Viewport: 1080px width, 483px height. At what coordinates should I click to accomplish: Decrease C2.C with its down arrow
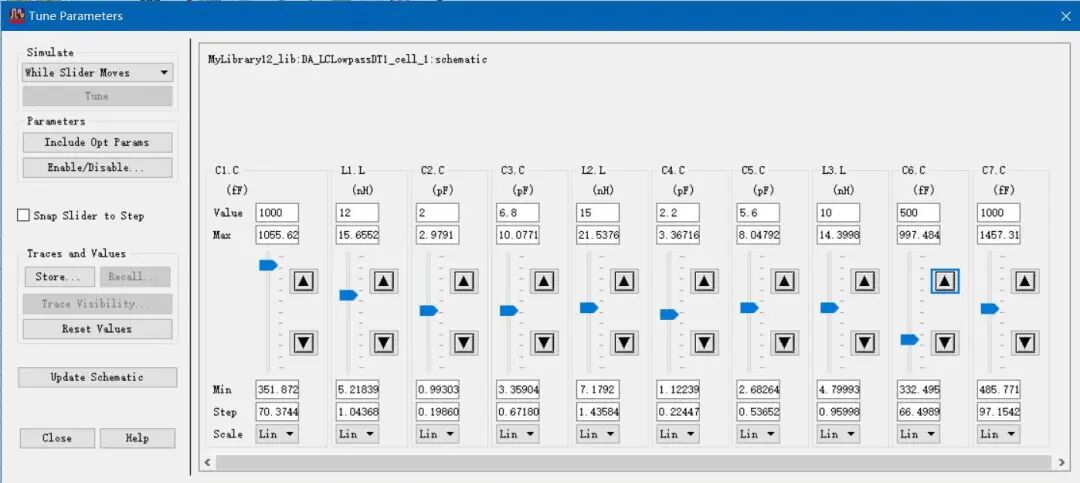[x=464, y=342]
